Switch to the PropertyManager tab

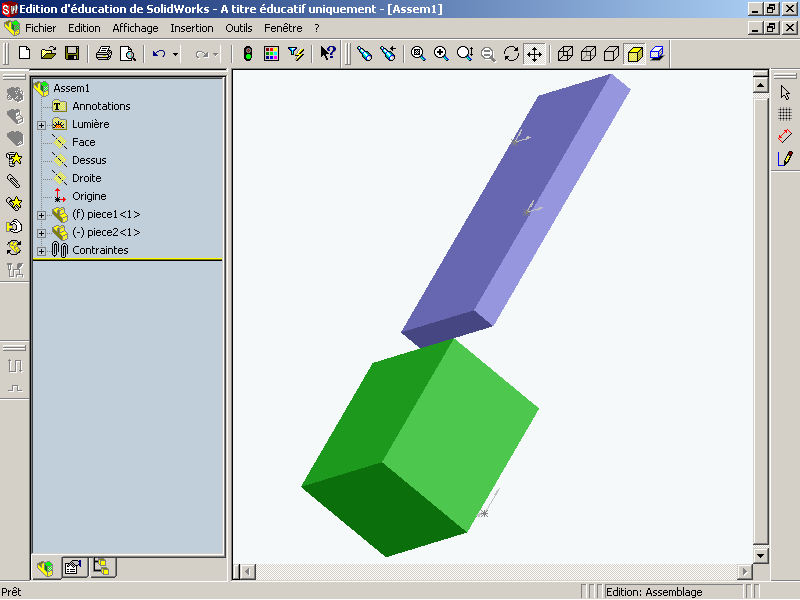coord(74,567)
